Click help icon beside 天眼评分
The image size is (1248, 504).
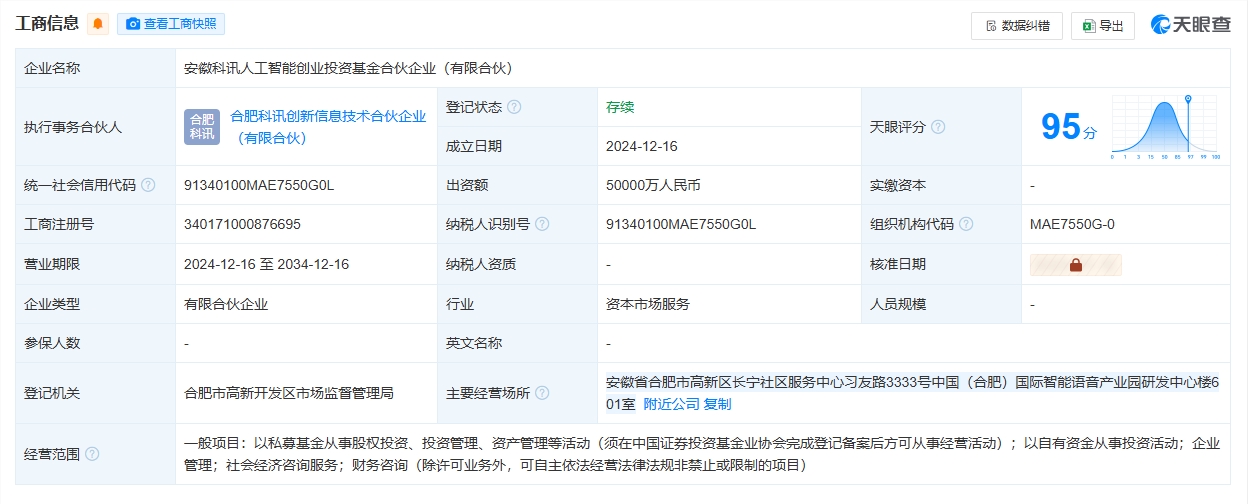[938, 127]
